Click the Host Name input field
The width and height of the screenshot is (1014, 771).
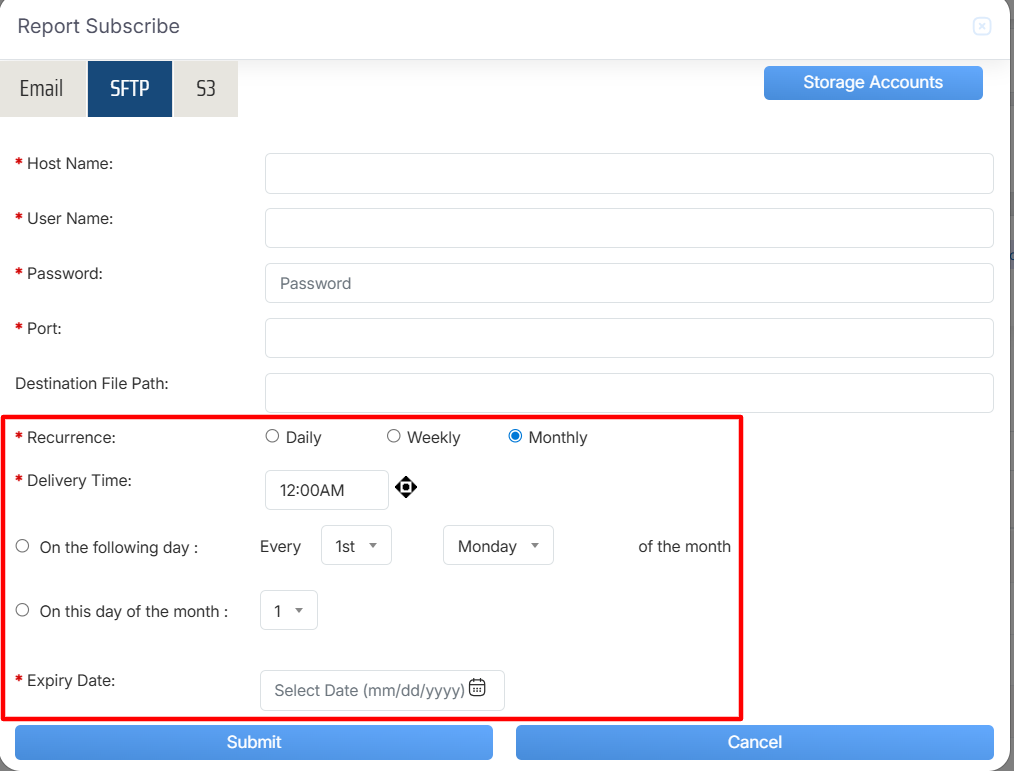[628, 173]
